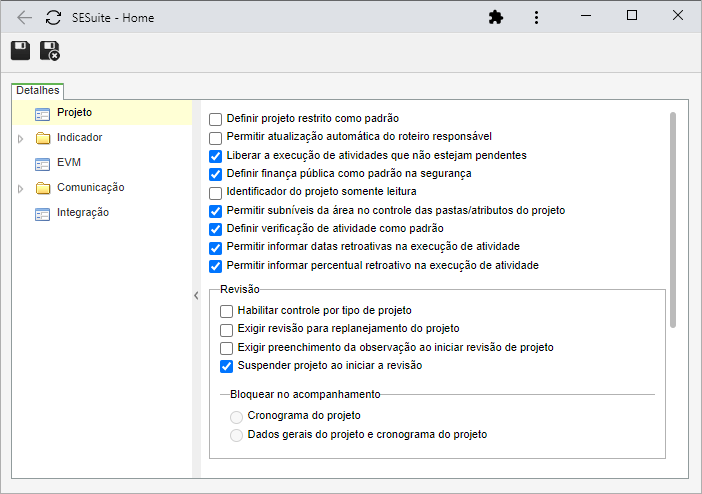
Task: Open the three-dot browser menu
Action: [x=536, y=17]
